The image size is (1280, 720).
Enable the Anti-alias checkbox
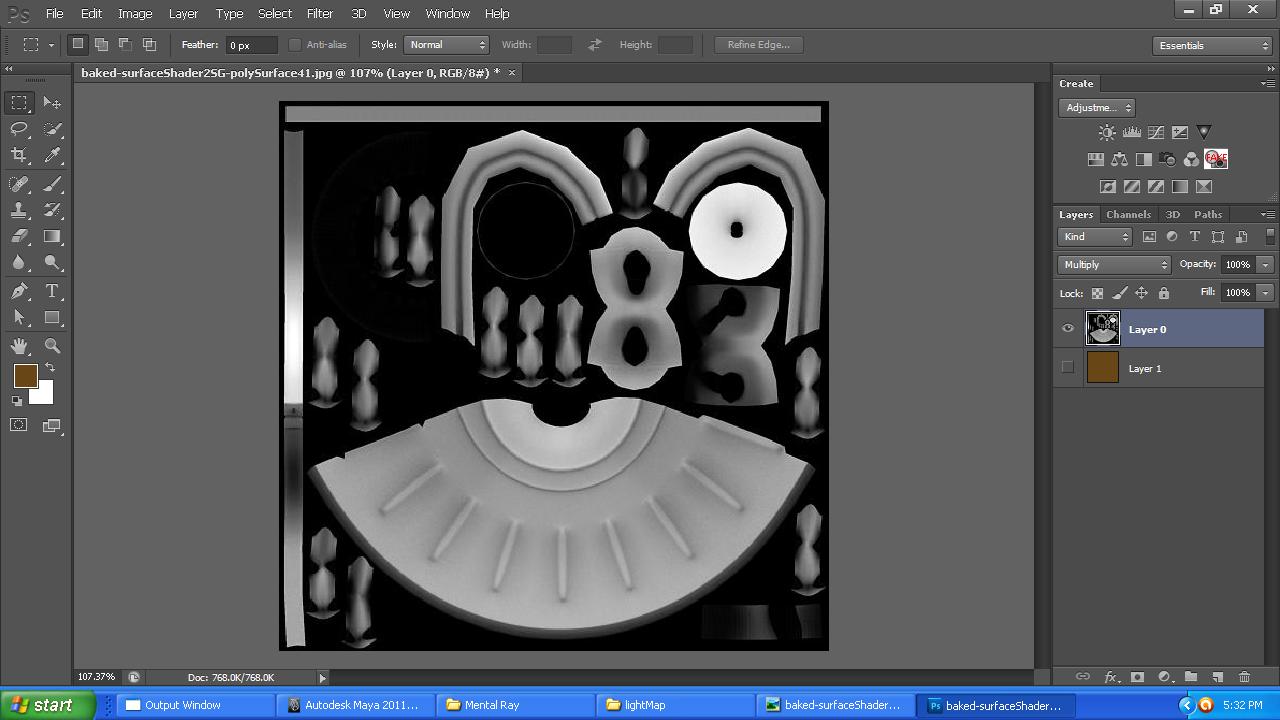(295, 44)
